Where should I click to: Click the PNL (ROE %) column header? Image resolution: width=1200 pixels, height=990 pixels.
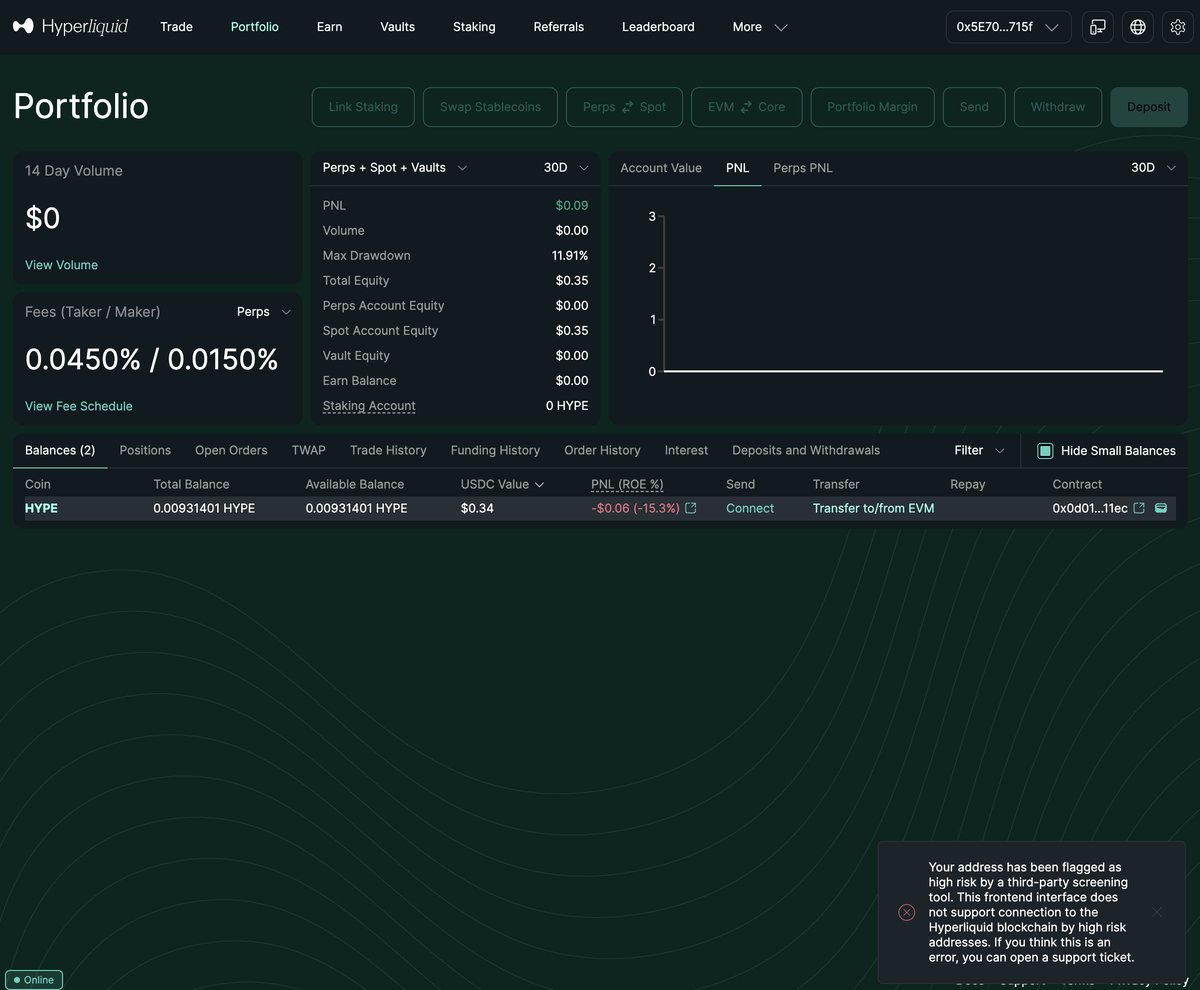tap(627, 484)
